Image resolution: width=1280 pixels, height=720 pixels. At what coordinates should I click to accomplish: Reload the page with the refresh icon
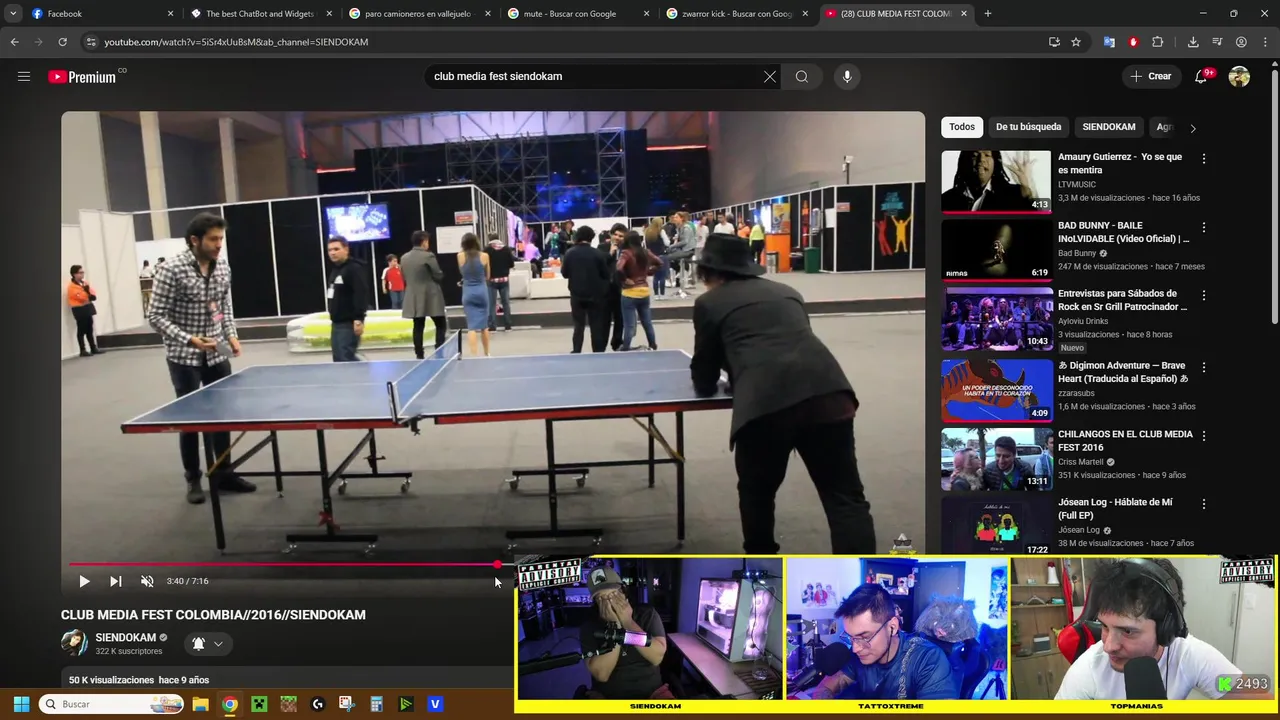(62, 42)
